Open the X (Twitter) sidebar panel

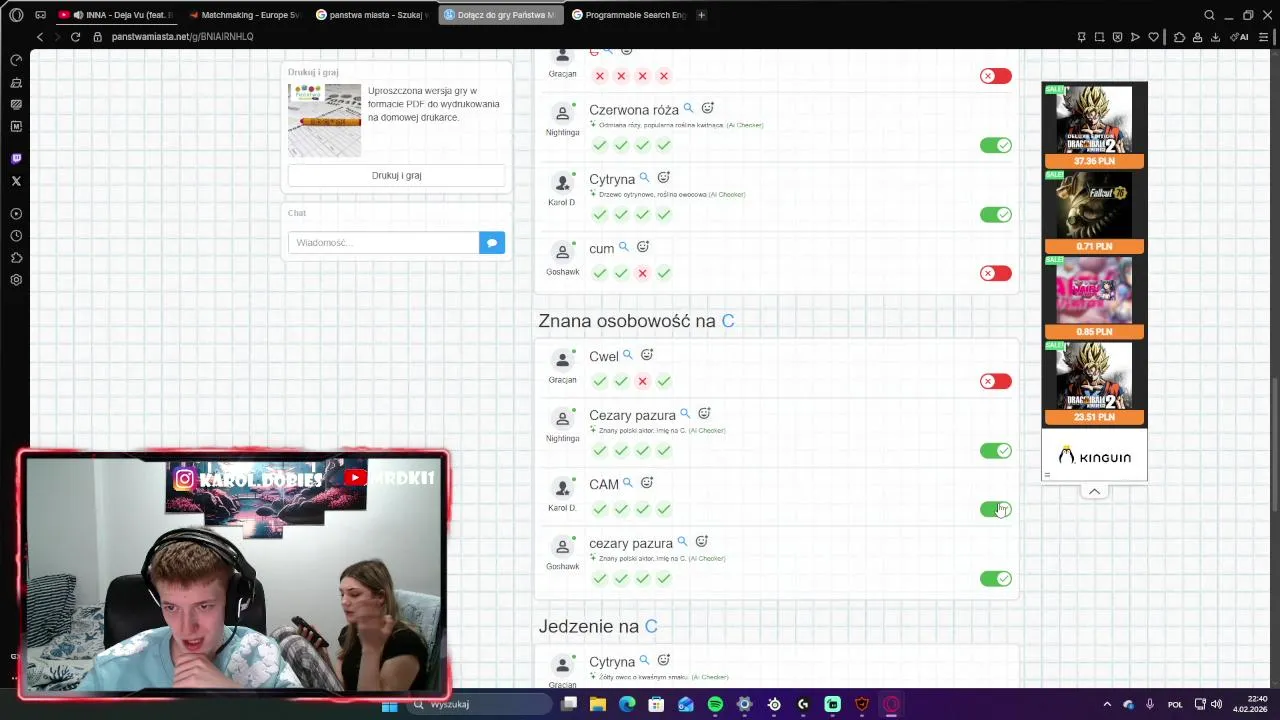point(16,181)
